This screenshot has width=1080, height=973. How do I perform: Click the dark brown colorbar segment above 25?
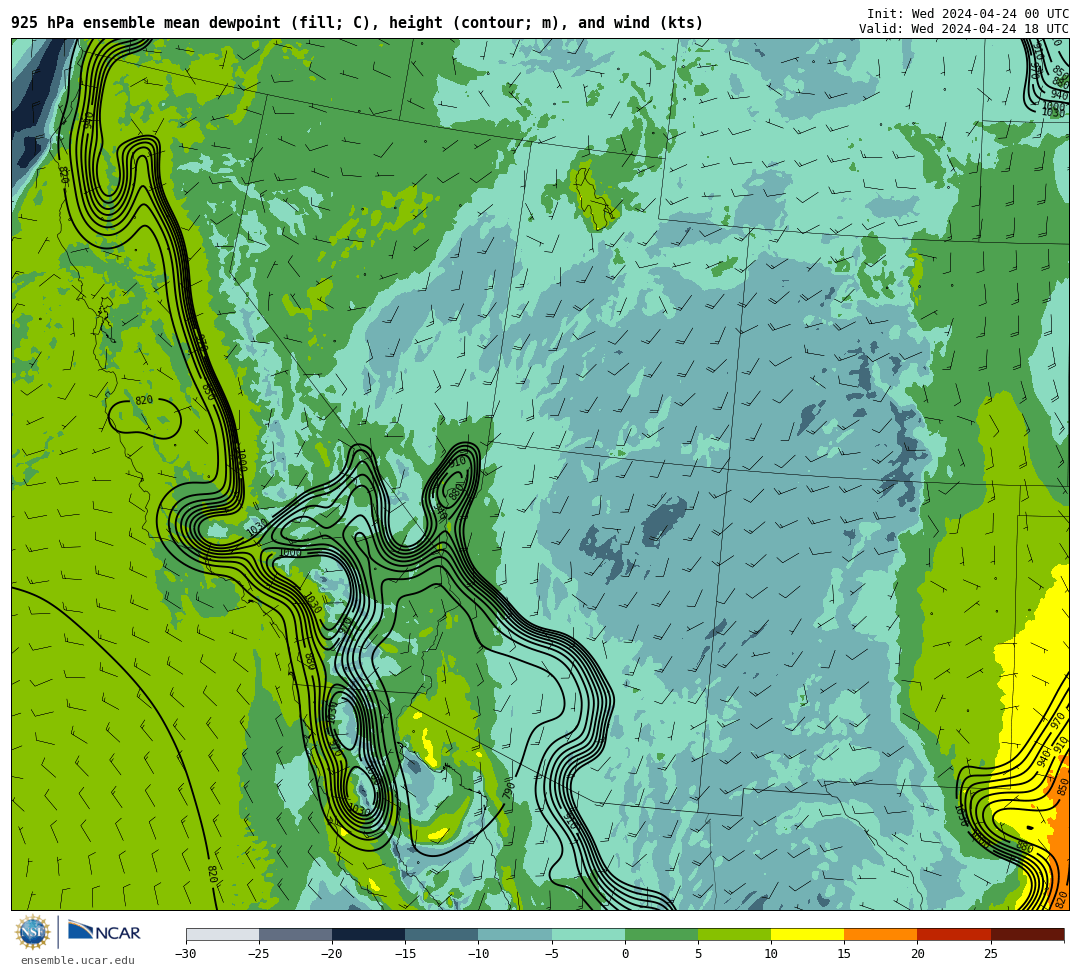coord(1027,934)
